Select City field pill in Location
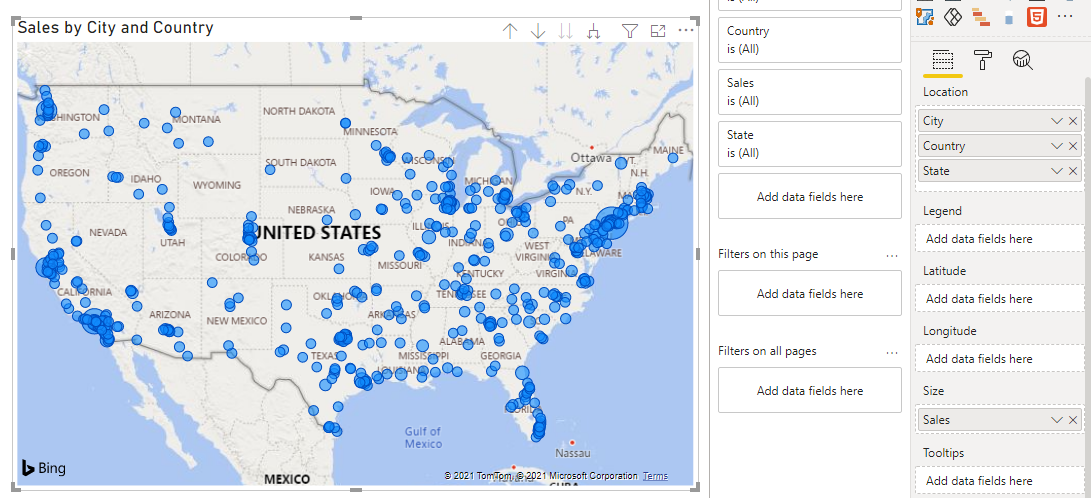Image resolution: width=1091 pixels, height=498 pixels. 1001,121
